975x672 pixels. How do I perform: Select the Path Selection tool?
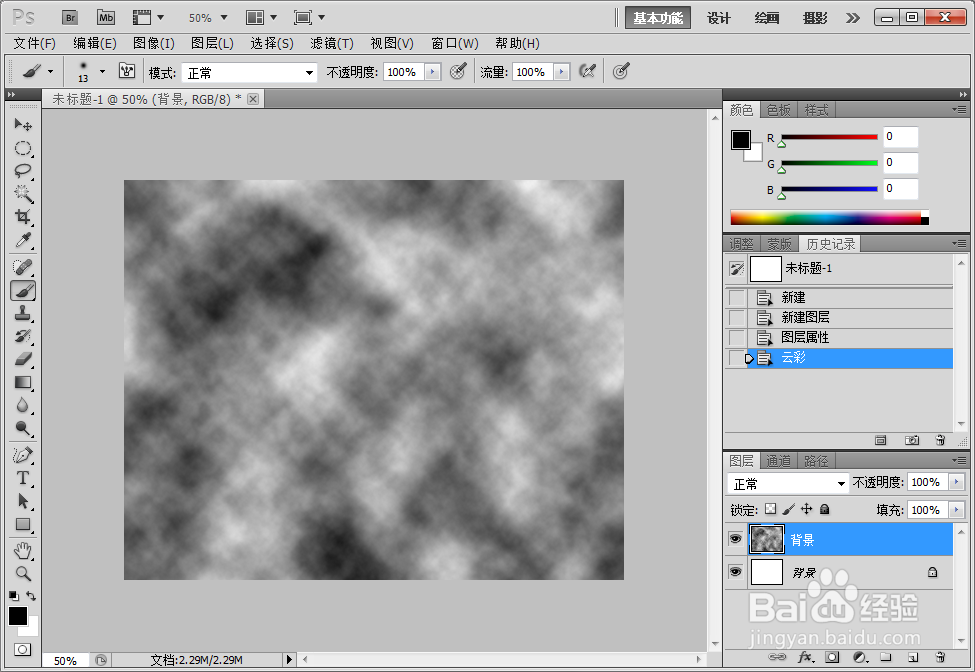[23, 501]
